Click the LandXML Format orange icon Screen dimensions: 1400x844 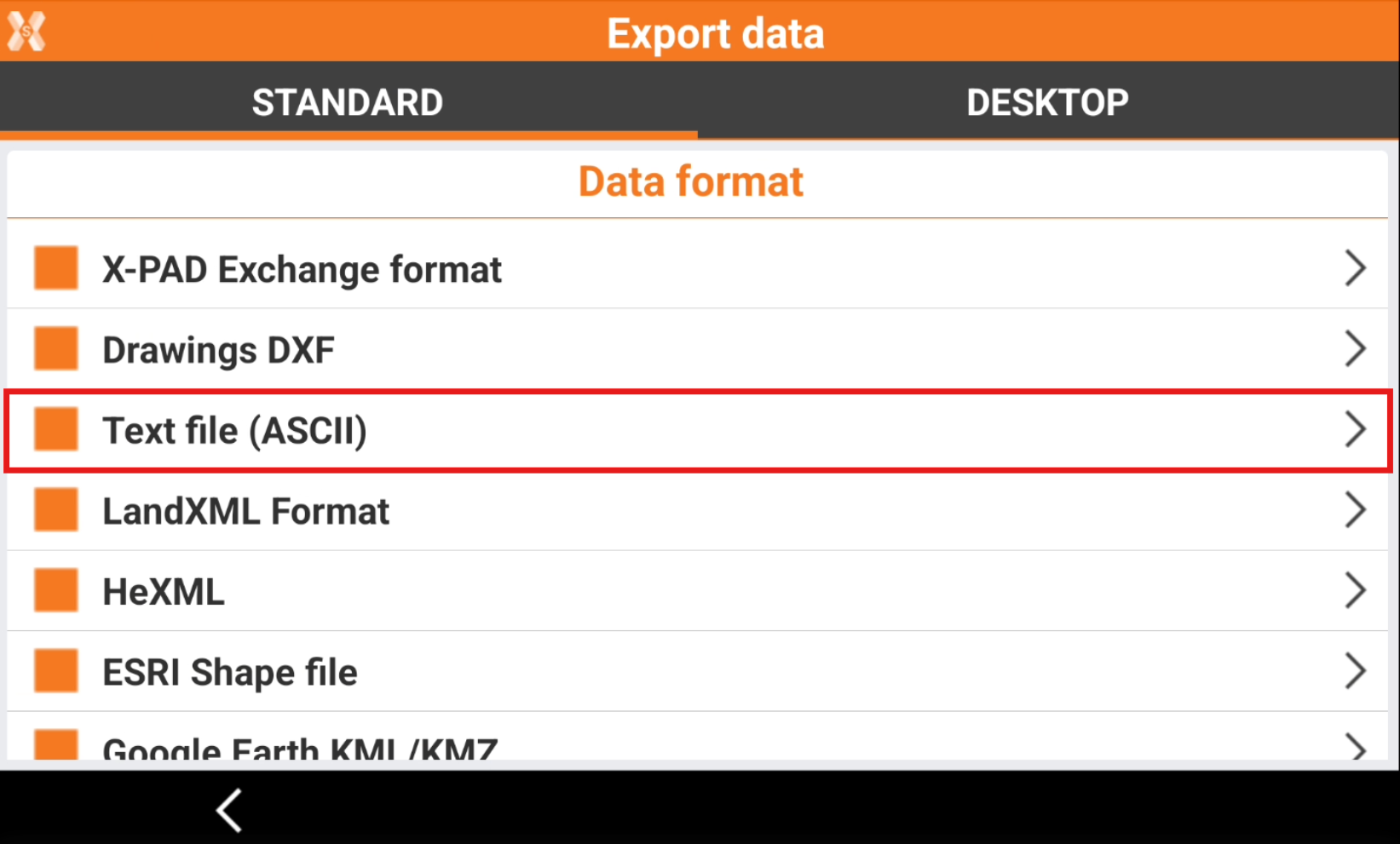55,509
